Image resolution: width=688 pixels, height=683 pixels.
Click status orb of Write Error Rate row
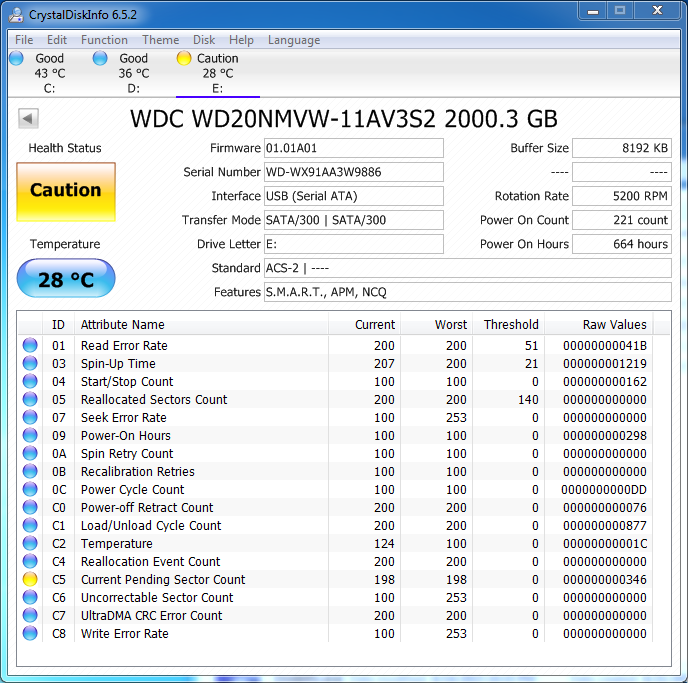coord(30,633)
